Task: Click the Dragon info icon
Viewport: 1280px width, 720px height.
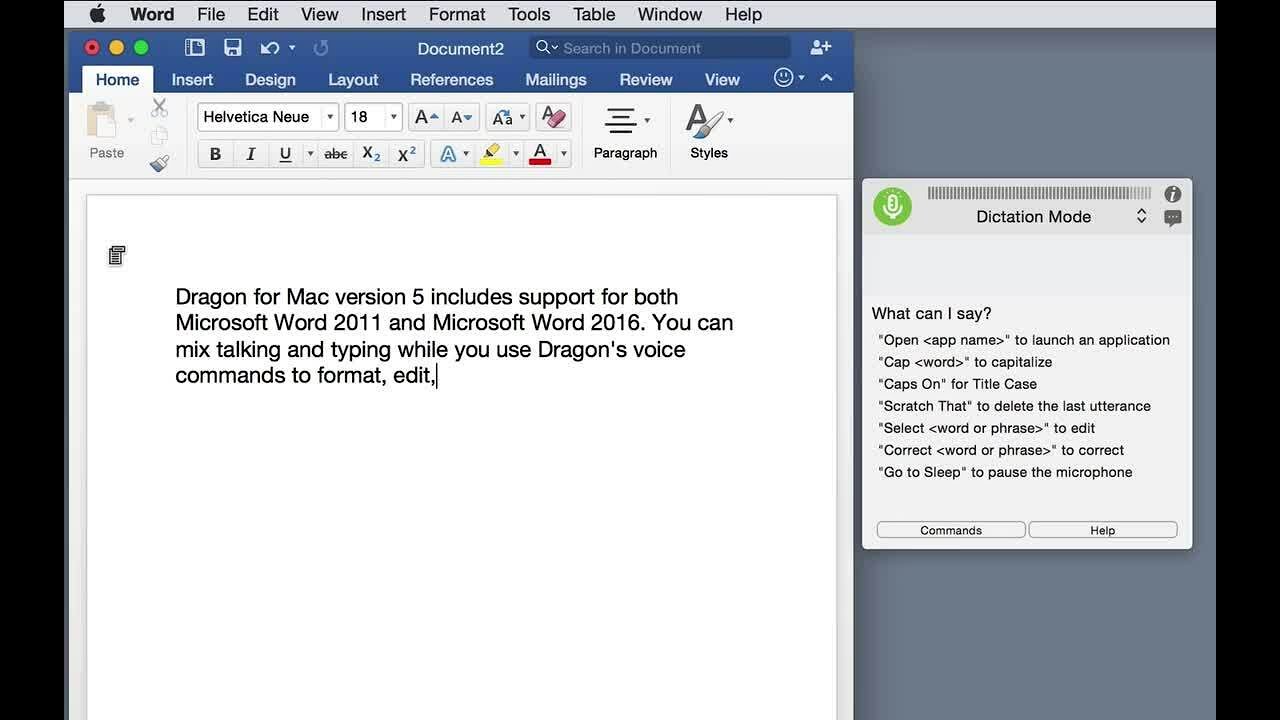Action: click(x=1173, y=194)
